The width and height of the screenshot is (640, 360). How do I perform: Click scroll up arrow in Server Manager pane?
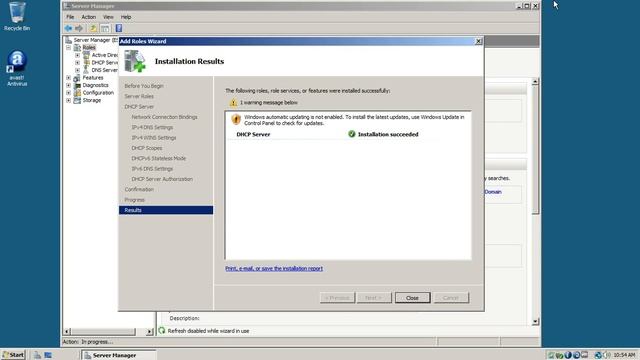[535, 82]
